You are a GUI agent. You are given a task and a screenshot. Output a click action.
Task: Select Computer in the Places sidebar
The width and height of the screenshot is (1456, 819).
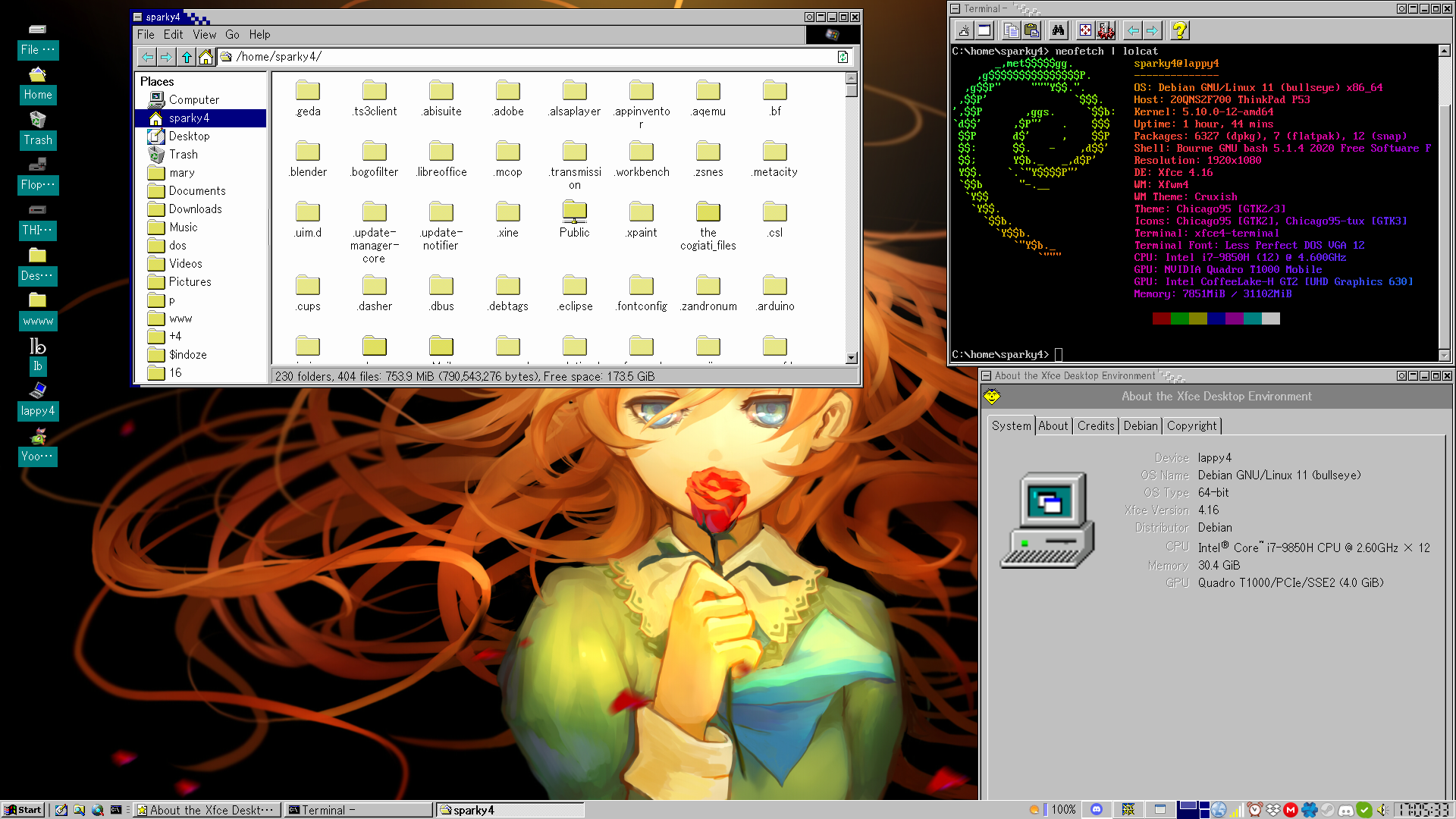194,100
